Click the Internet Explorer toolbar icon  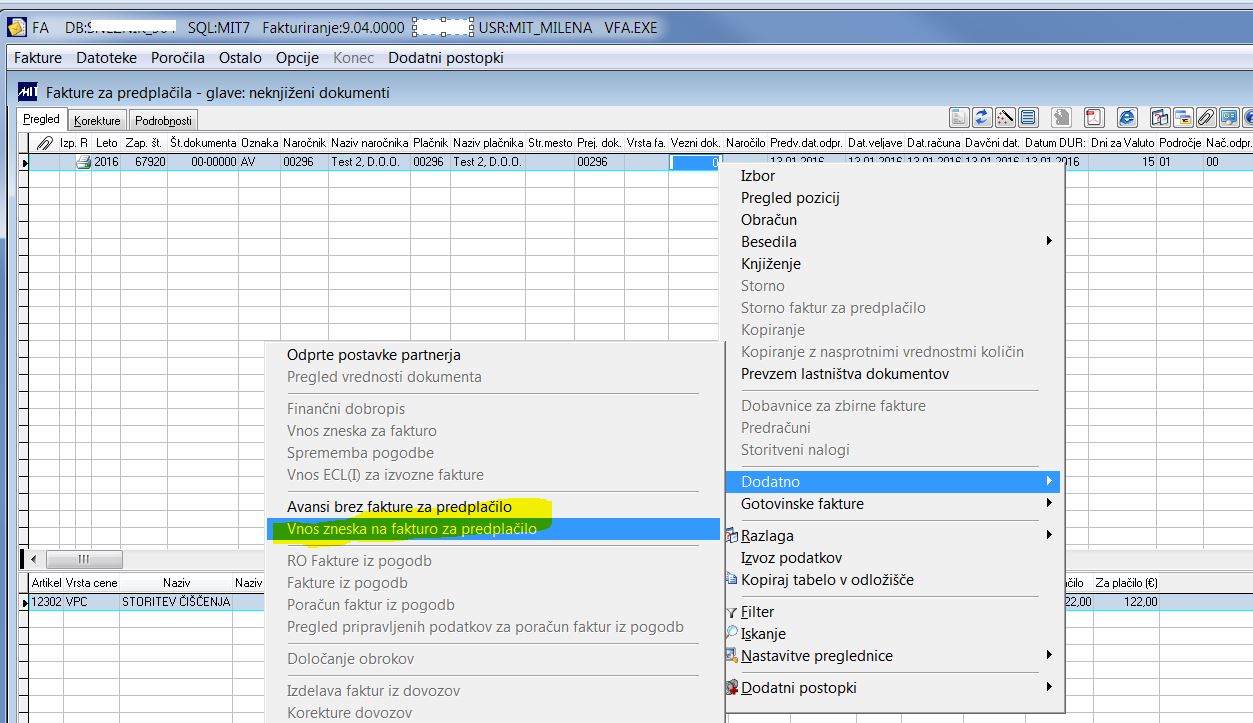tap(1127, 117)
